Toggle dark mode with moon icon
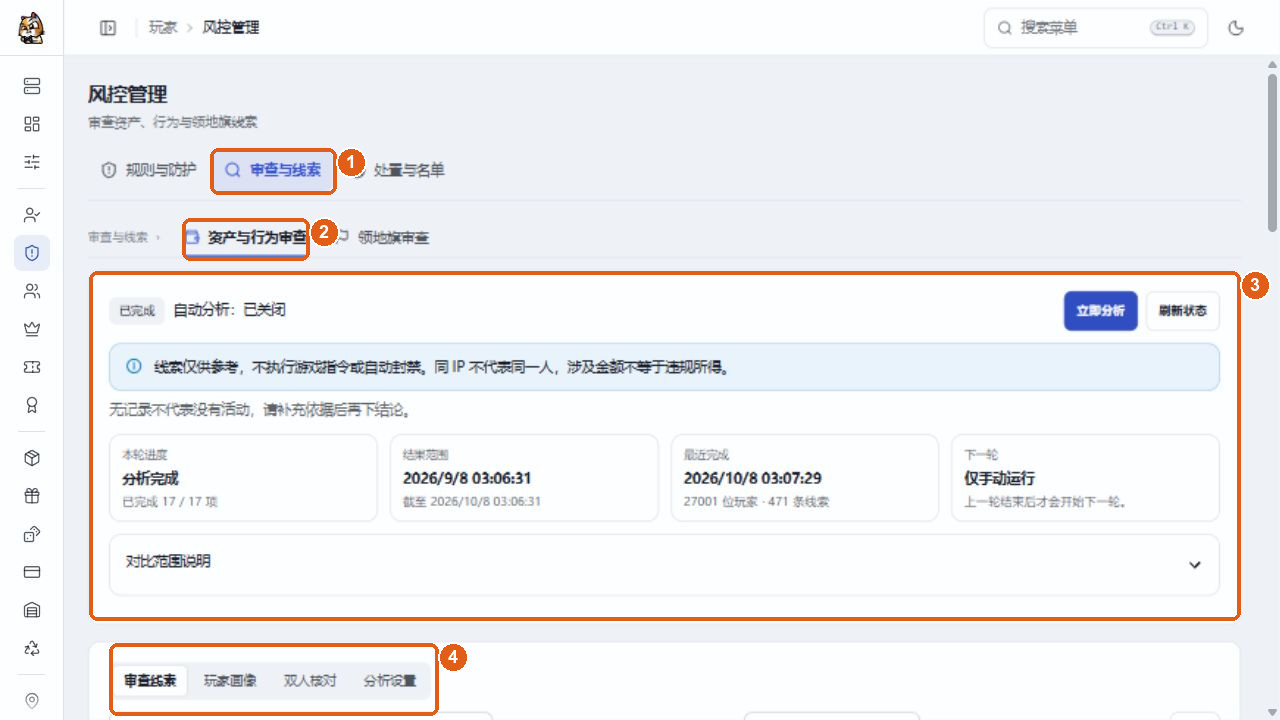Viewport: 1280px width, 720px height. tap(1236, 28)
